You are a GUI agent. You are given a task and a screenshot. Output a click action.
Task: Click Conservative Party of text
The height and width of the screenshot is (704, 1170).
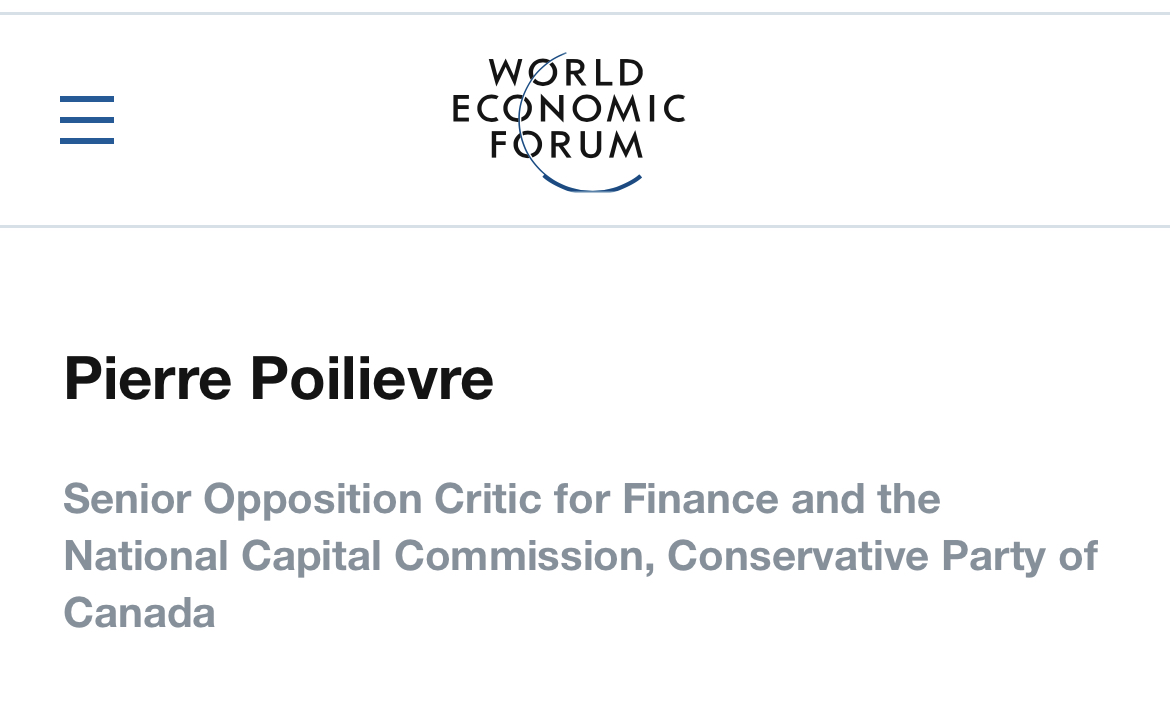(883, 557)
